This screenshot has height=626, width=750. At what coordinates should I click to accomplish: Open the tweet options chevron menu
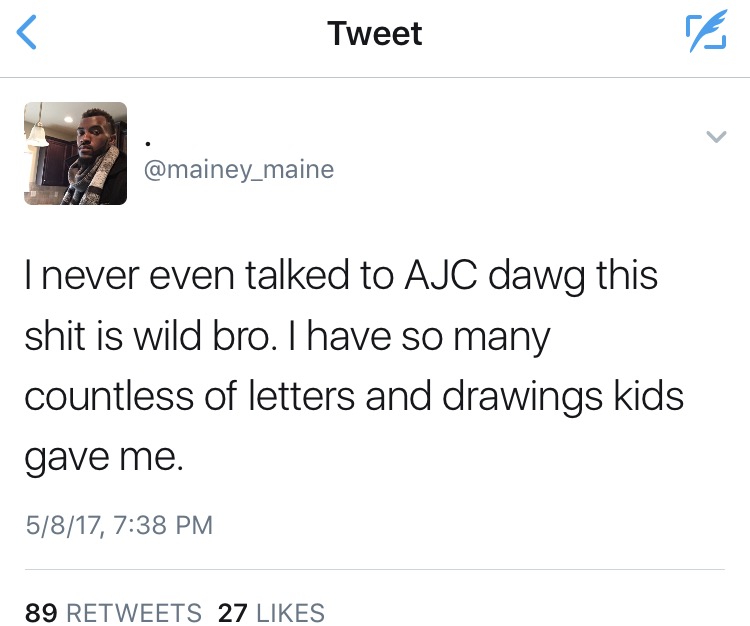(x=714, y=135)
